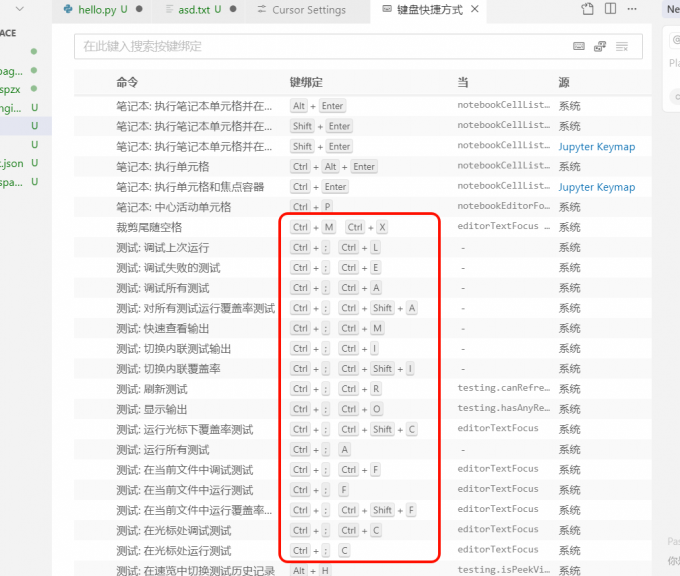Viewport: 680px width, 576px height.
Task: Select the 测试: 显示输出 row
Action: (363, 409)
